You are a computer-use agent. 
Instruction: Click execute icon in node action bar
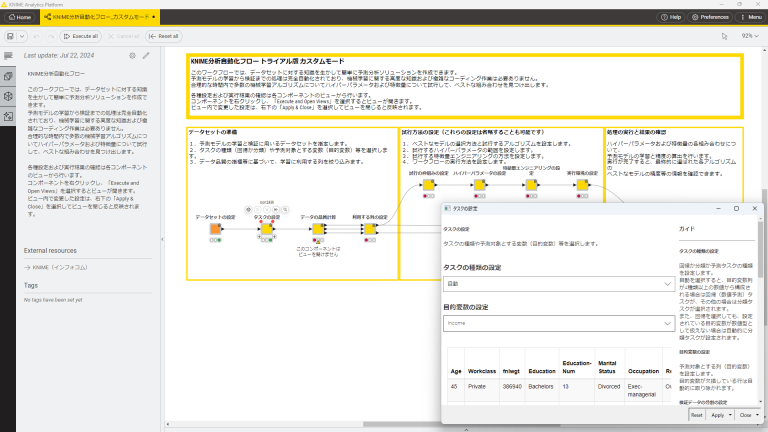point(258,210)
